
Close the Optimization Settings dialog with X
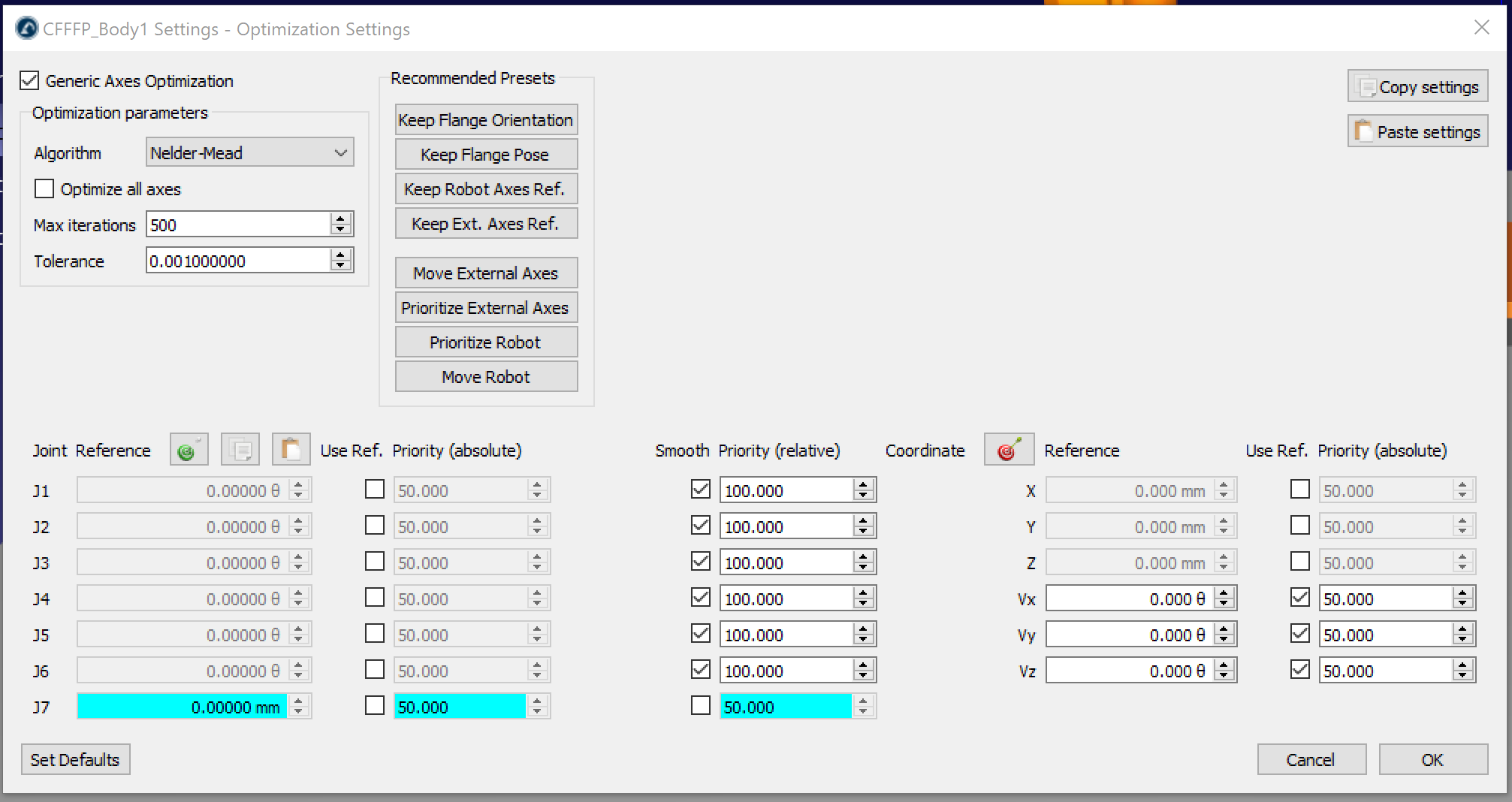(1481, 28)
